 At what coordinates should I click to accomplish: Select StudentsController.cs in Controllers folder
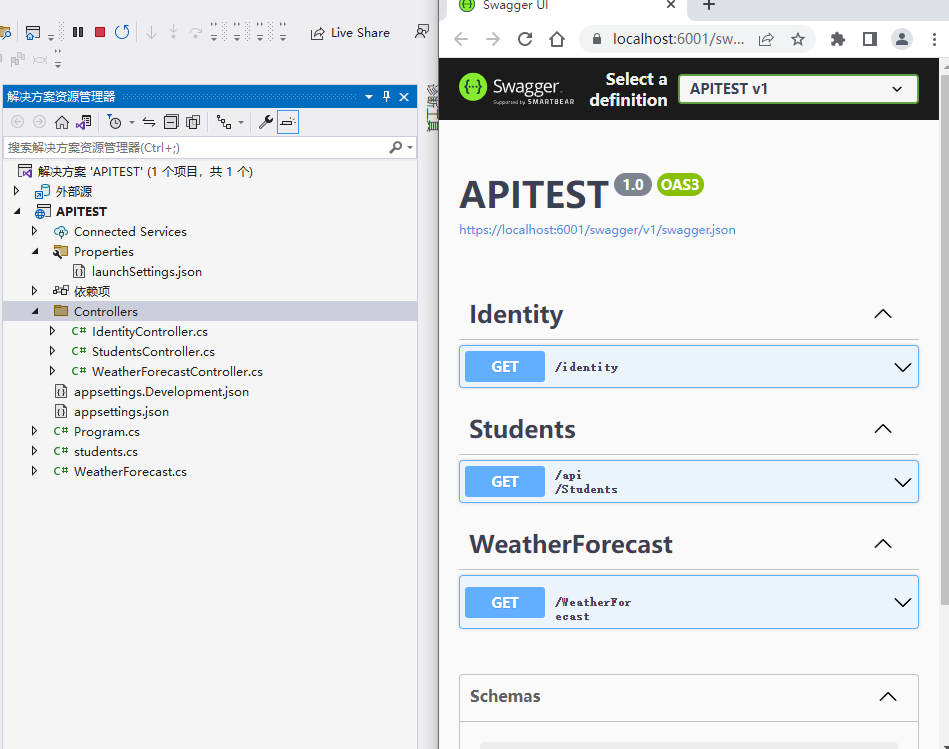tap(152, 351)
